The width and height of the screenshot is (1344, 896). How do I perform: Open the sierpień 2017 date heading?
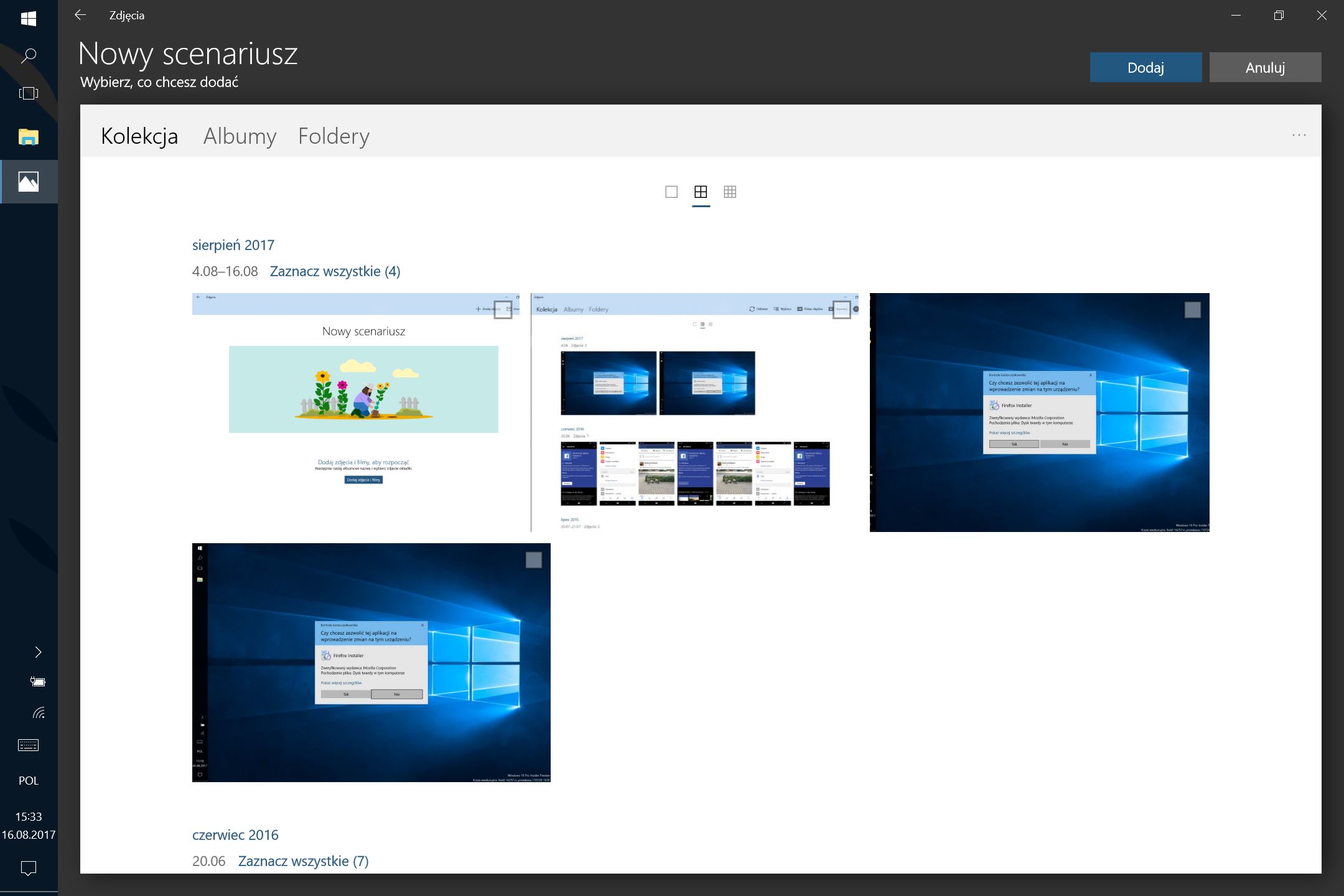(233, 245)
